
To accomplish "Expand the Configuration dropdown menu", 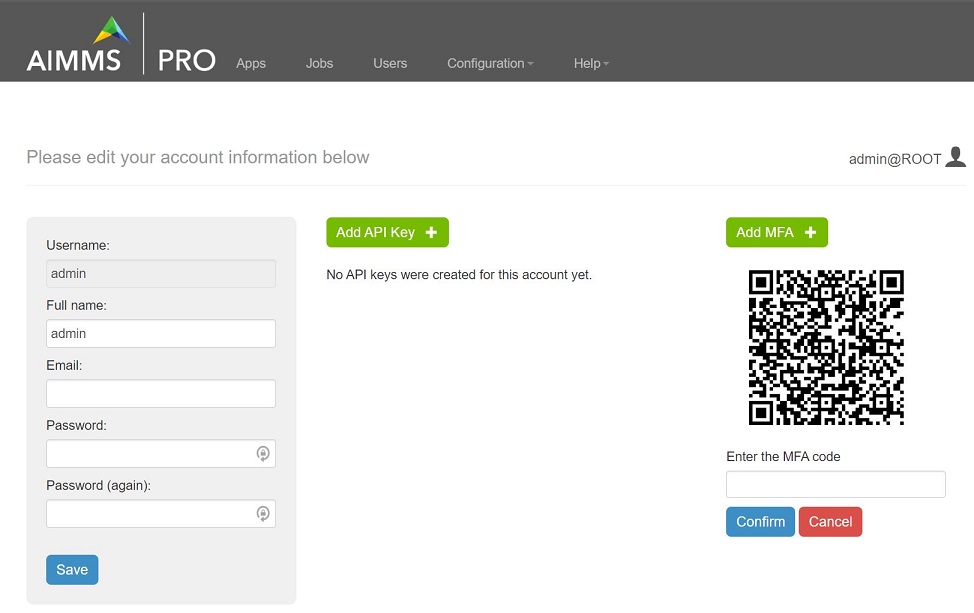I will click(490, 63).
